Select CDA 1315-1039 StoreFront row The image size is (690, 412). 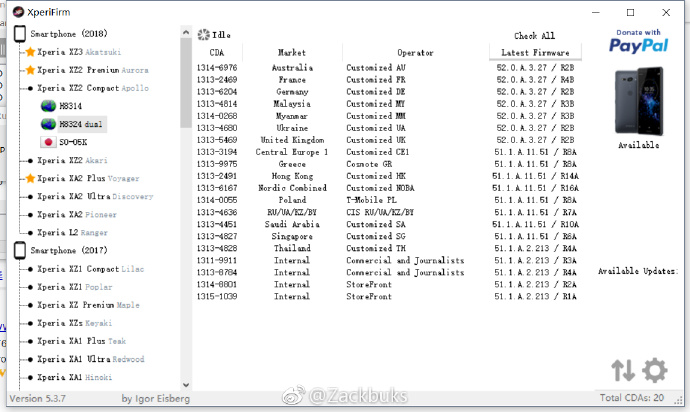pos(386,296)
